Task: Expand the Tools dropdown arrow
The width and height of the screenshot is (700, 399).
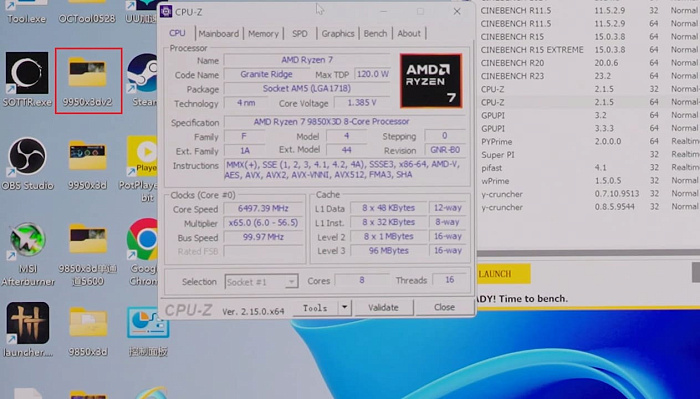Action: coord(344,308)
